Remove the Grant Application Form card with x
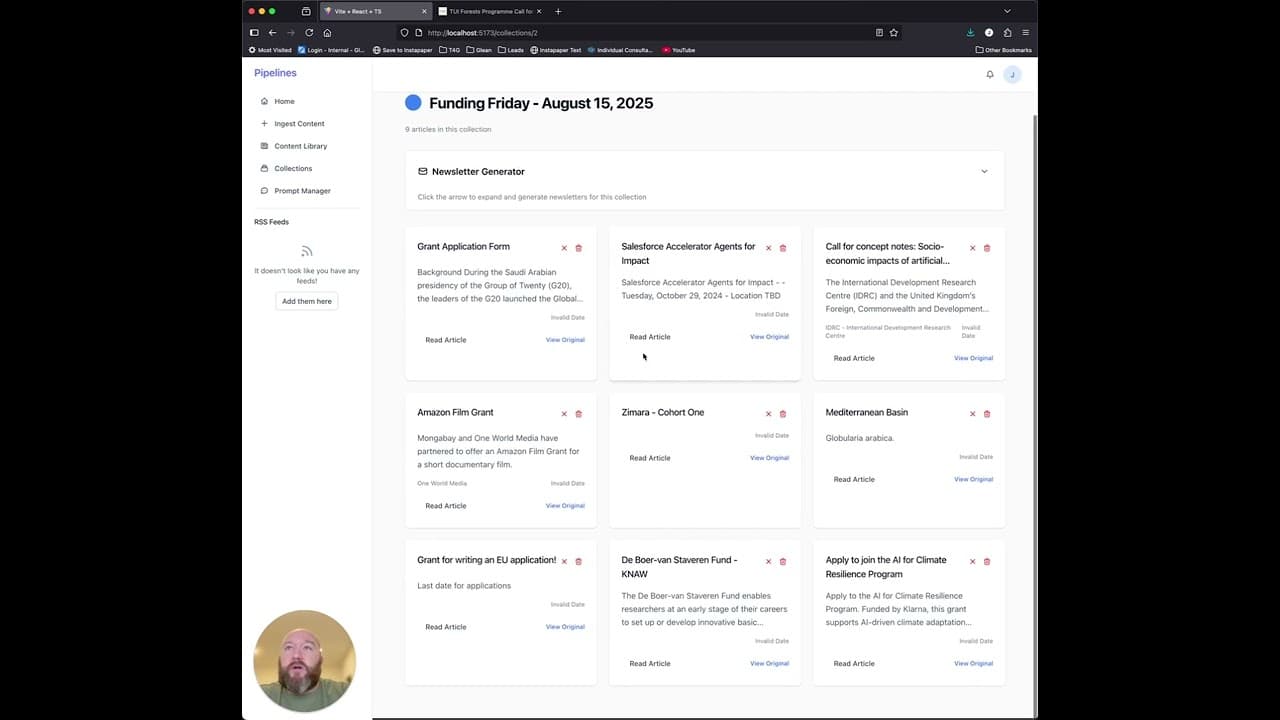 564,247
